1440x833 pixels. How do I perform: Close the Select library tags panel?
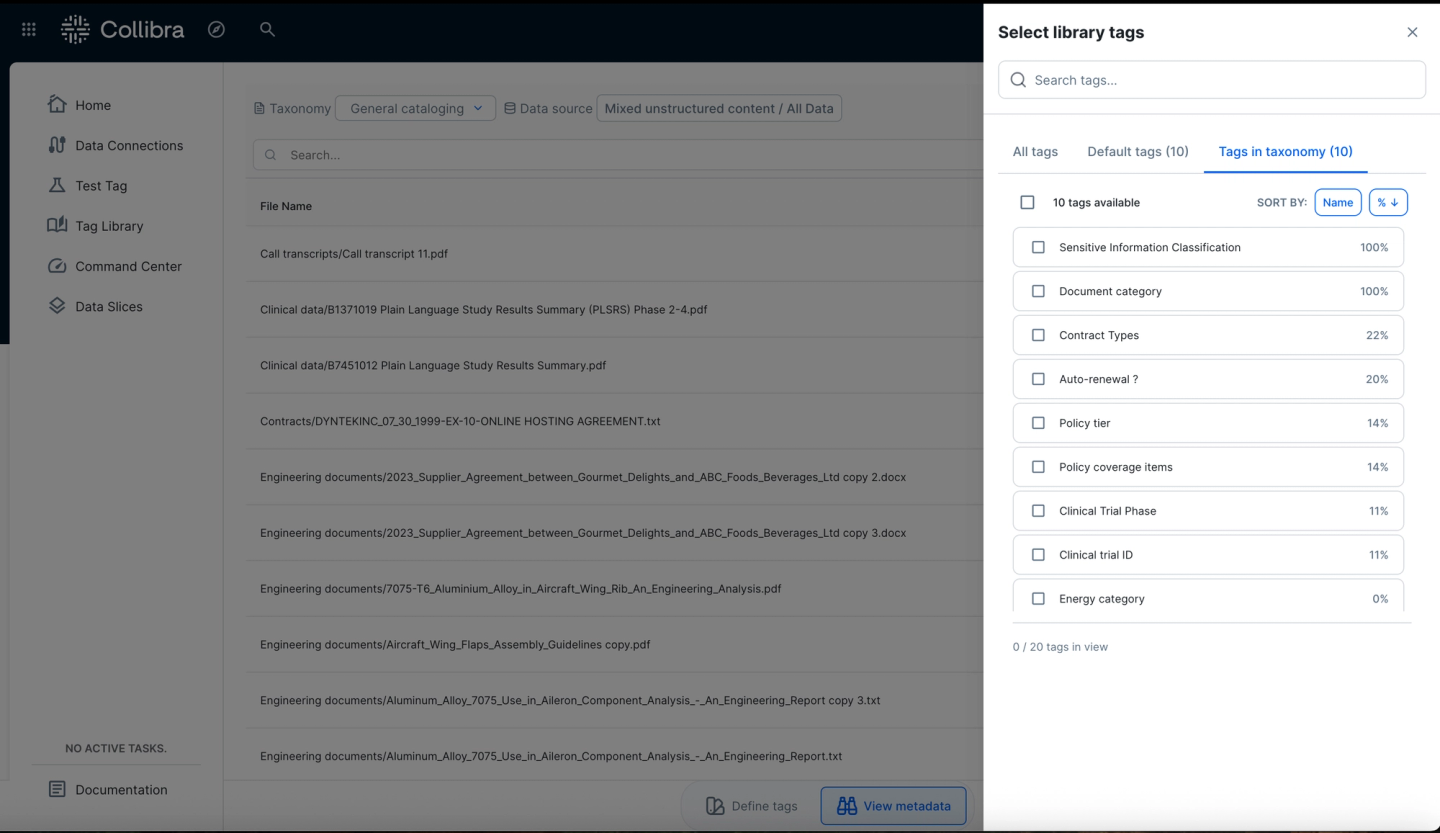[x=1412, y=32]
